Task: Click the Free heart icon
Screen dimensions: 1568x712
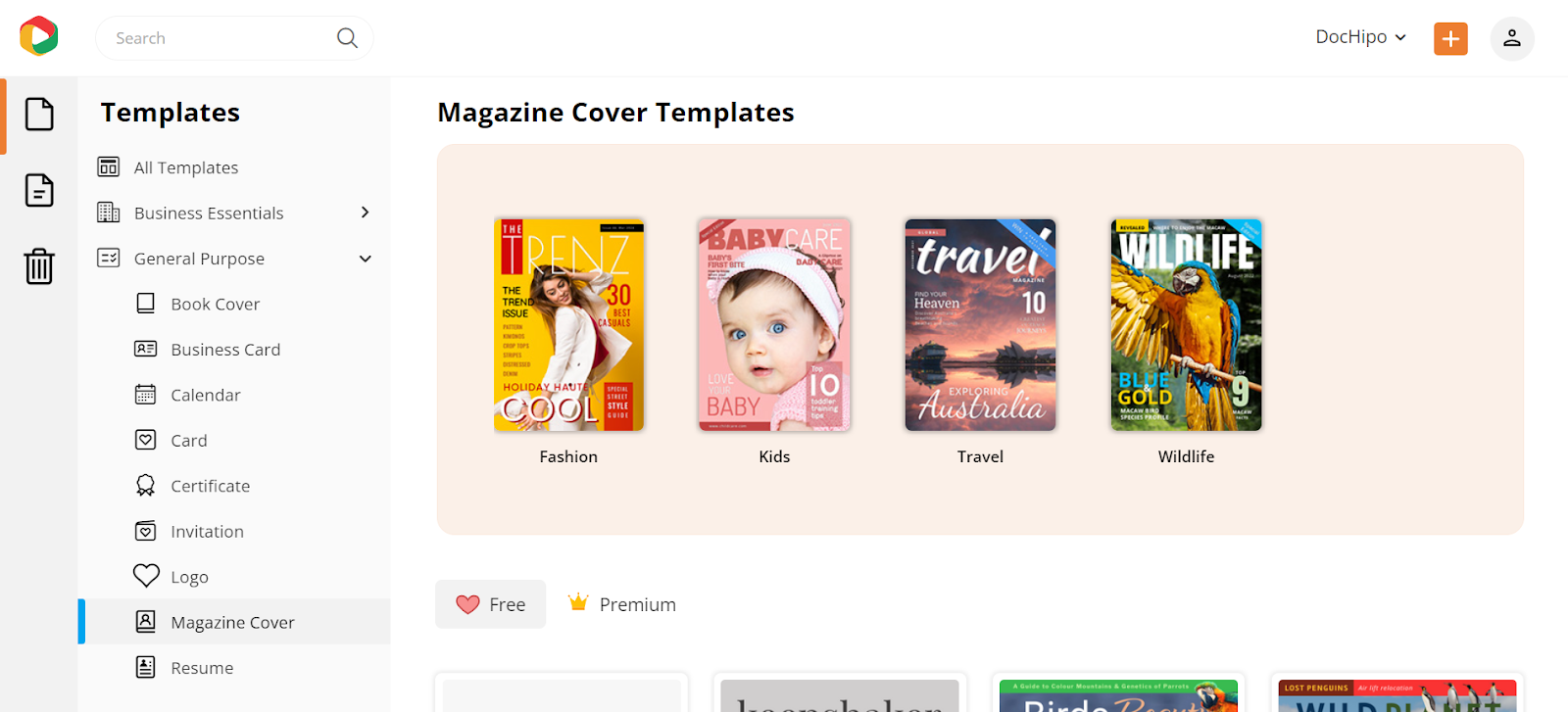Action: [467, 604]
